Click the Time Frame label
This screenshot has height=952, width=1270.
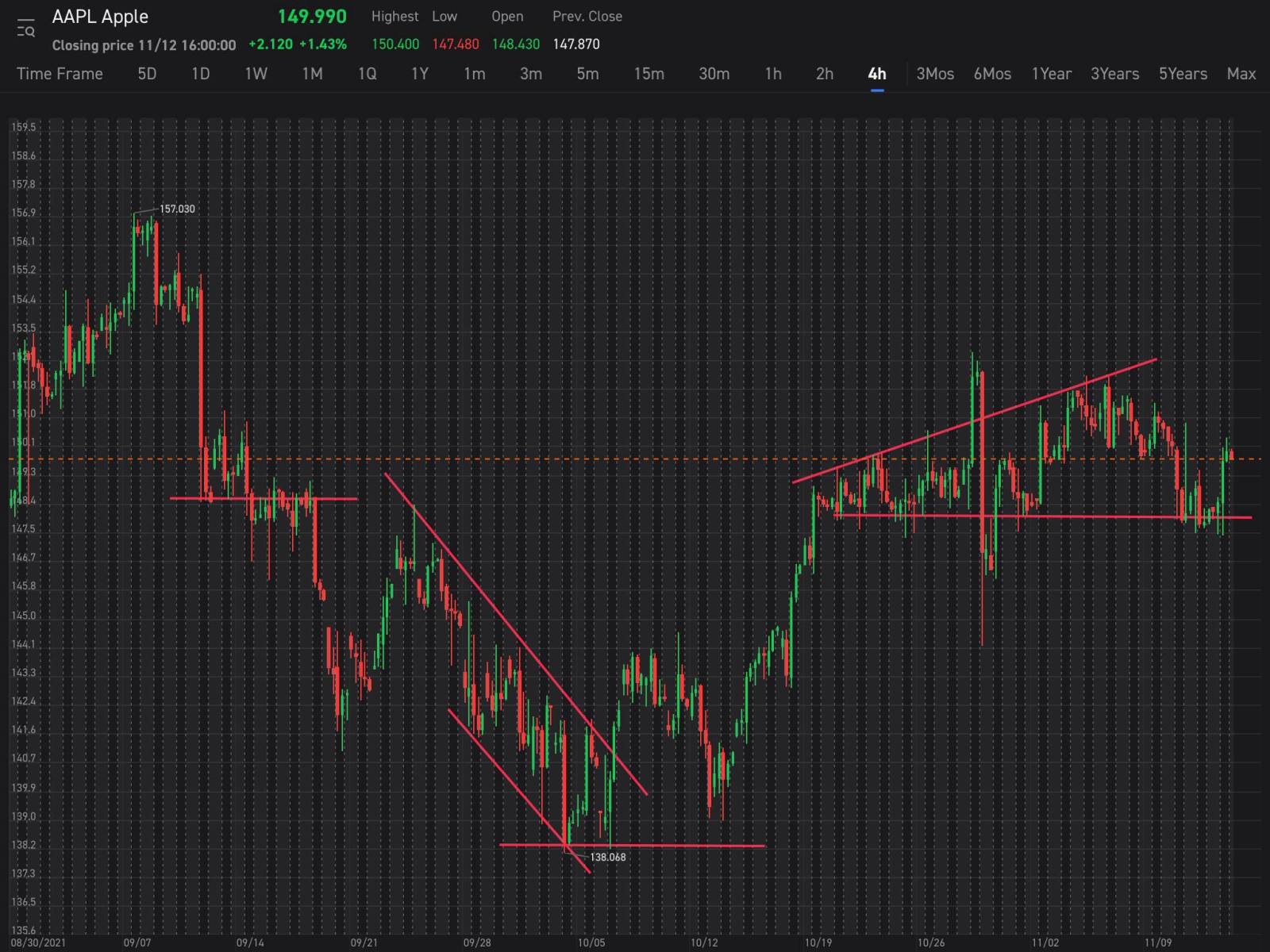point(60,74)
